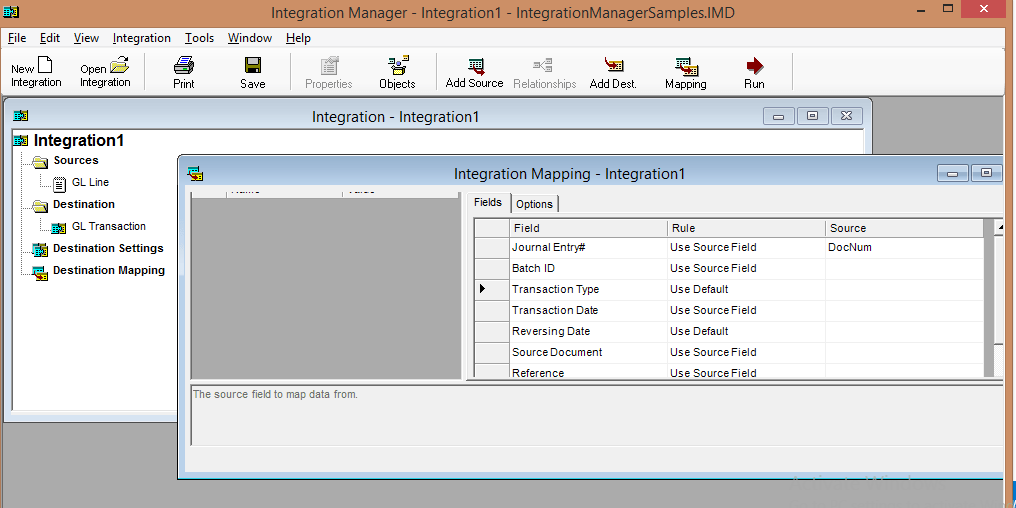The height and width of the screenshot is (508, 1016).
Task: Open the Window menu
Action: pos(250,38)
